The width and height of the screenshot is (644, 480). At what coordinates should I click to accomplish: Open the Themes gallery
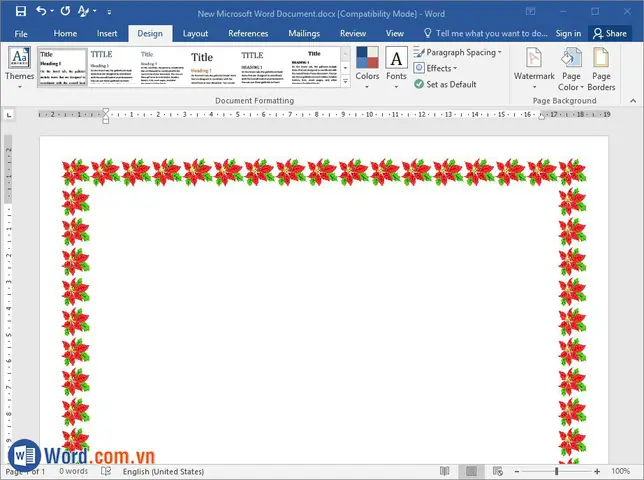(19, 68)
